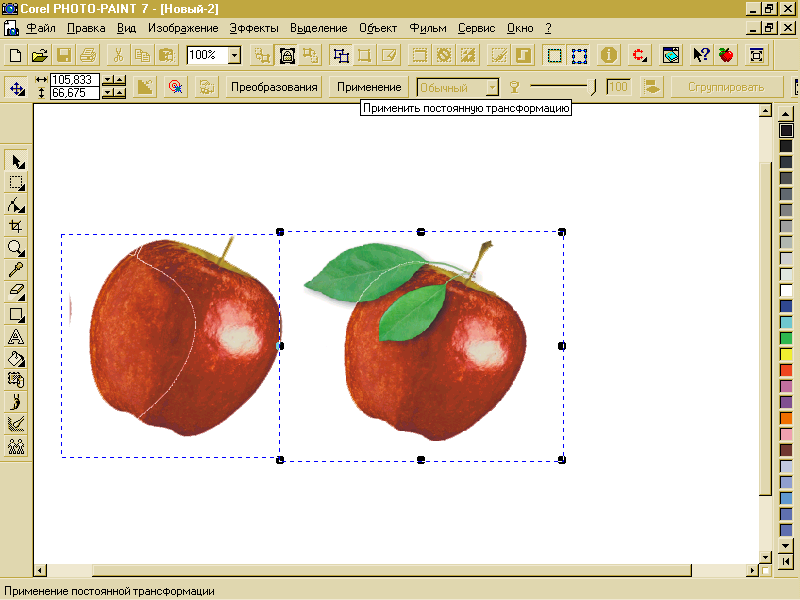Open the 100% zoom level dropdown
800x600 pixels.
pyautogui.click(x=234, y=55)
